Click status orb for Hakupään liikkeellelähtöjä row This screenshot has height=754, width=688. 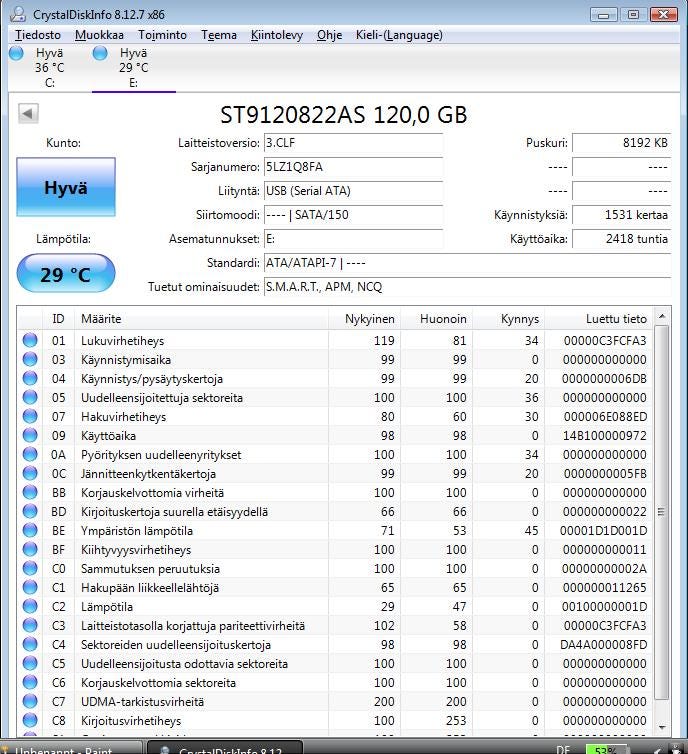pyautogui.click(x=30, y=587)
